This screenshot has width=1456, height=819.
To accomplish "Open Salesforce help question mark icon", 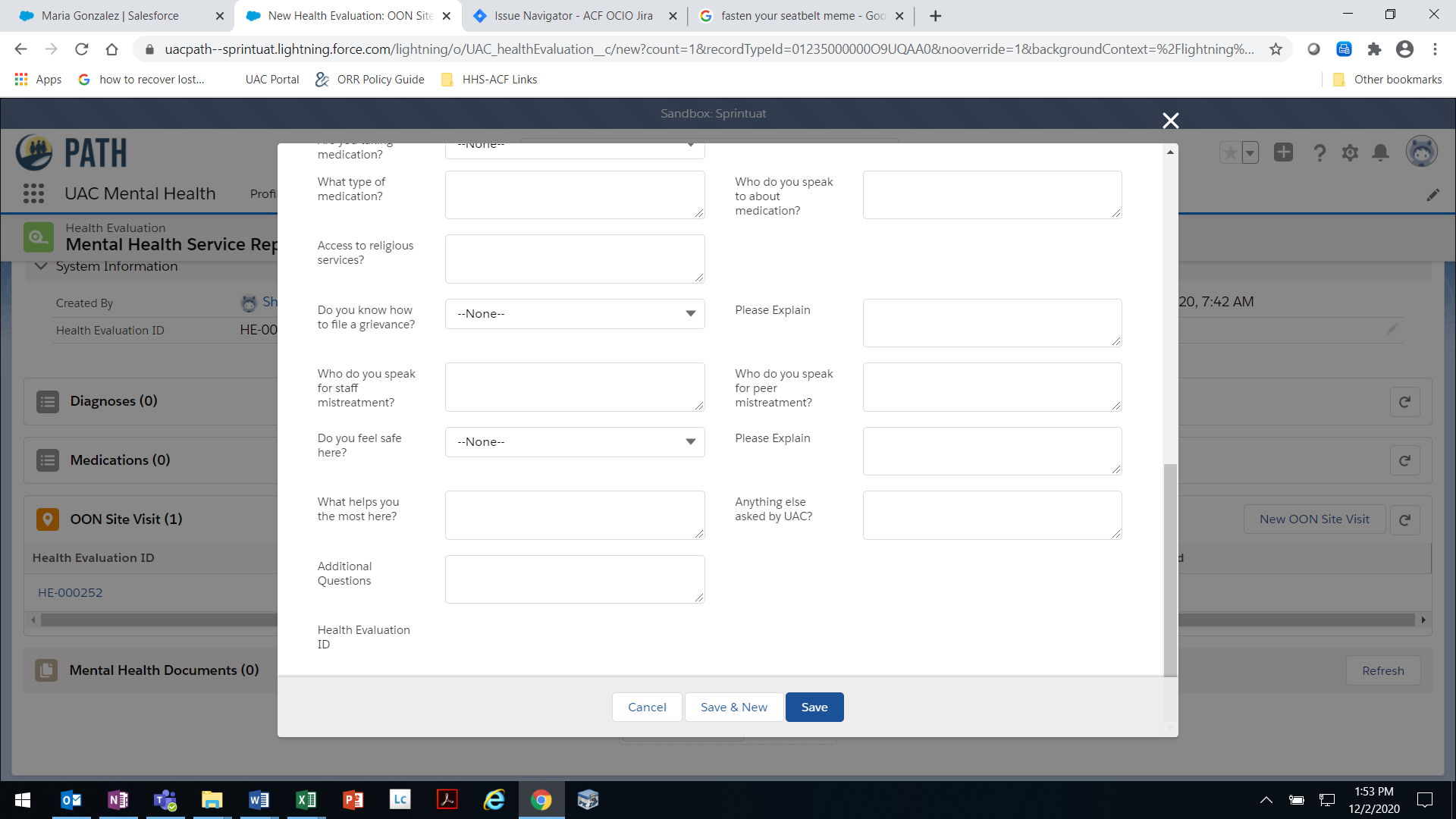I will click(x=1319, y=153).
